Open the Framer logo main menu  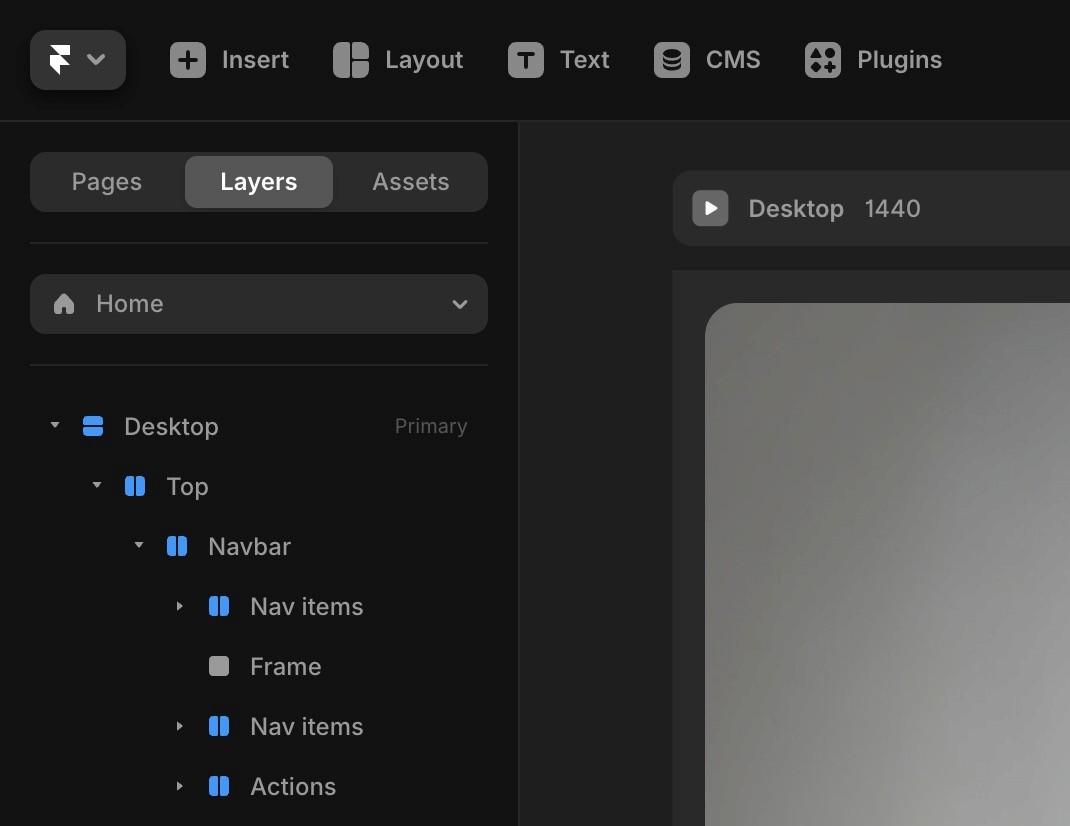[78, 60]
